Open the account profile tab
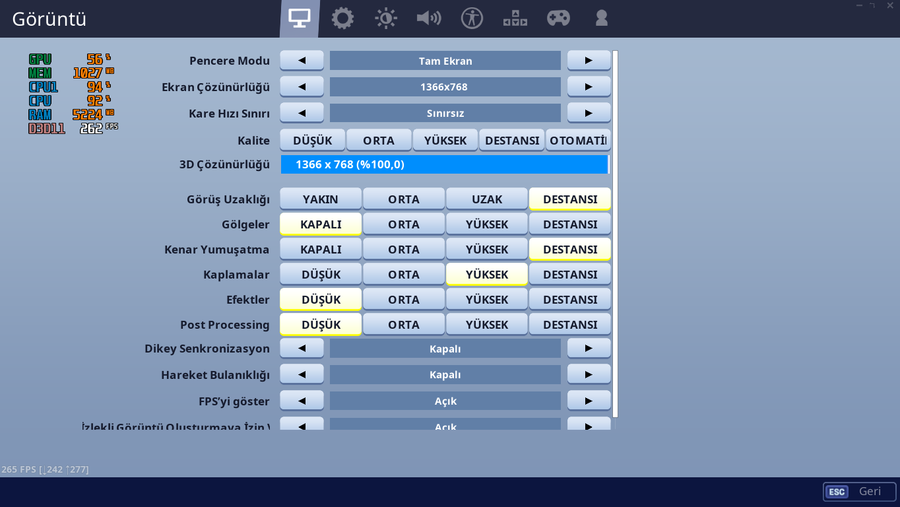 pyautogui.click(x=601, y=18)
